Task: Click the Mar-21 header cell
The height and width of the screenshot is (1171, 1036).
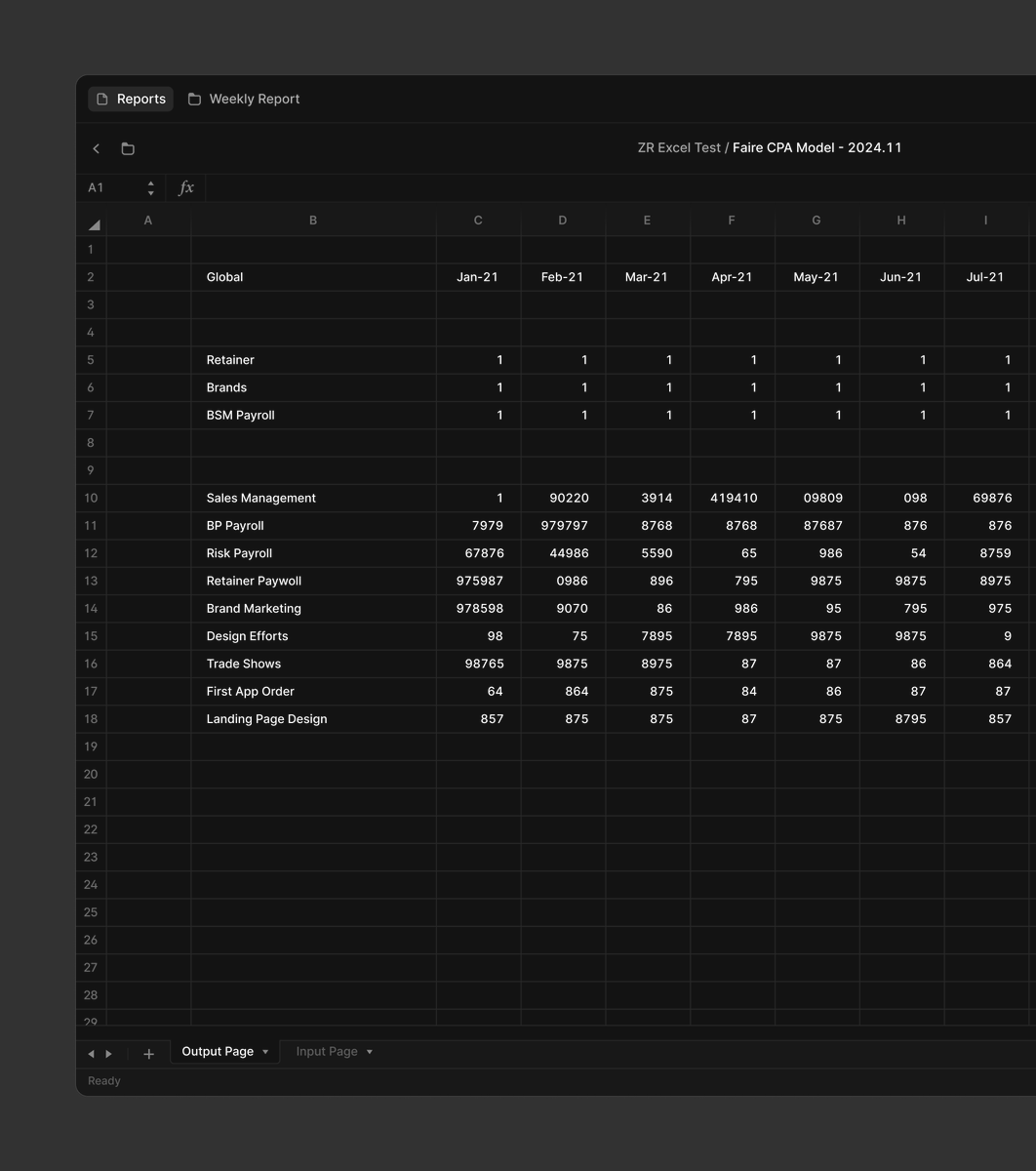Action: tap(647, 277)
